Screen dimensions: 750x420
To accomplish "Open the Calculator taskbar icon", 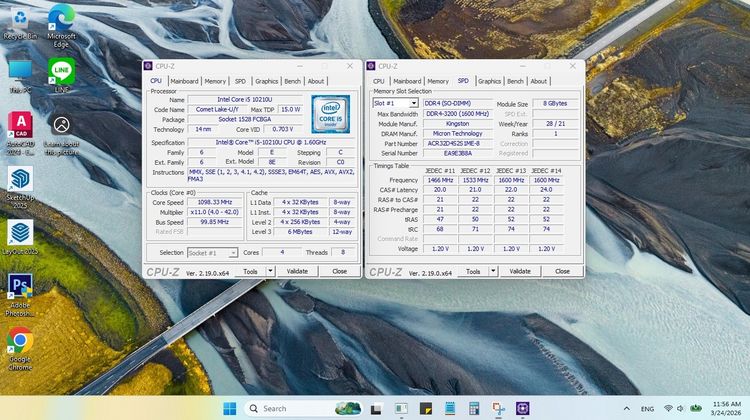I will click(x=474, y=409).
